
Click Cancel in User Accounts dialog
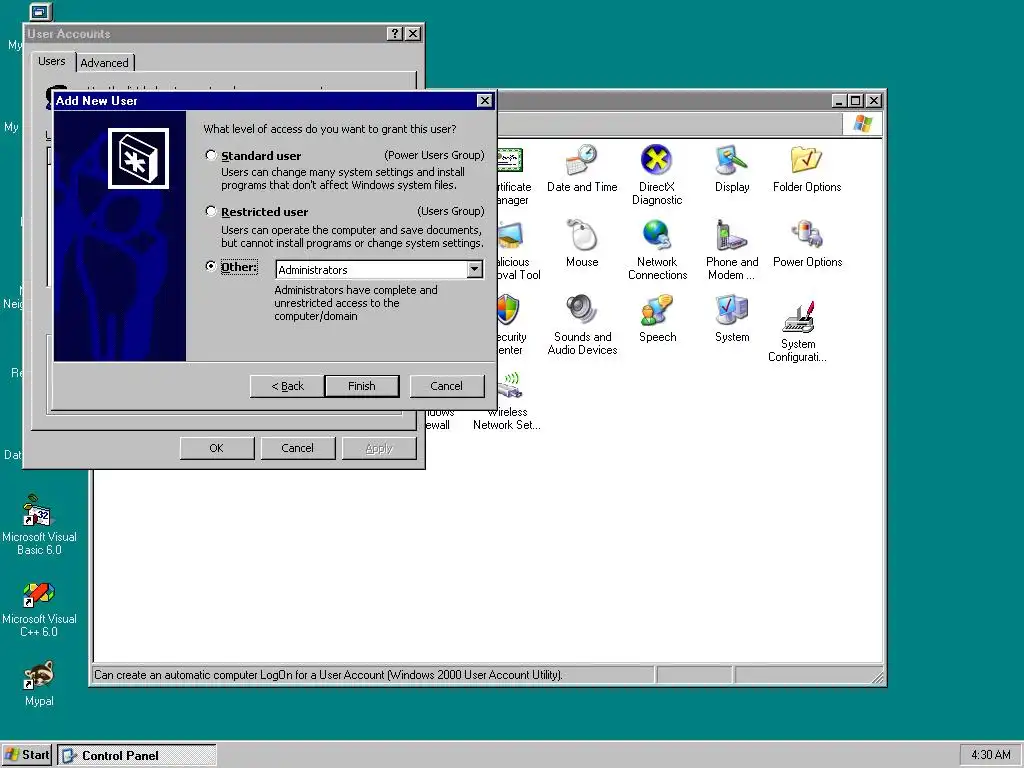(298, 448)
